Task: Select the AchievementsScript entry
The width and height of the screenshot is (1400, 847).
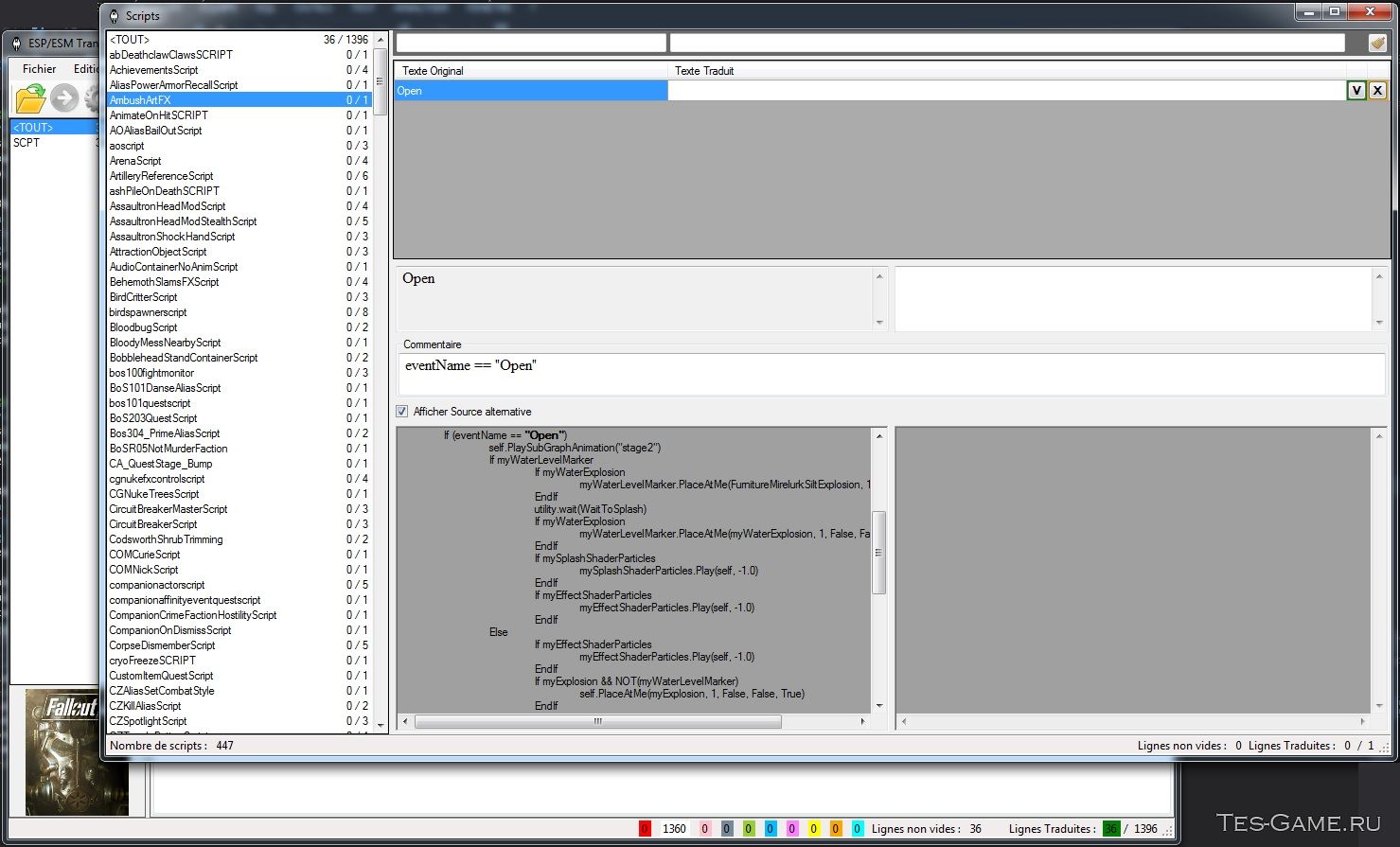Action: pos(154,70)
